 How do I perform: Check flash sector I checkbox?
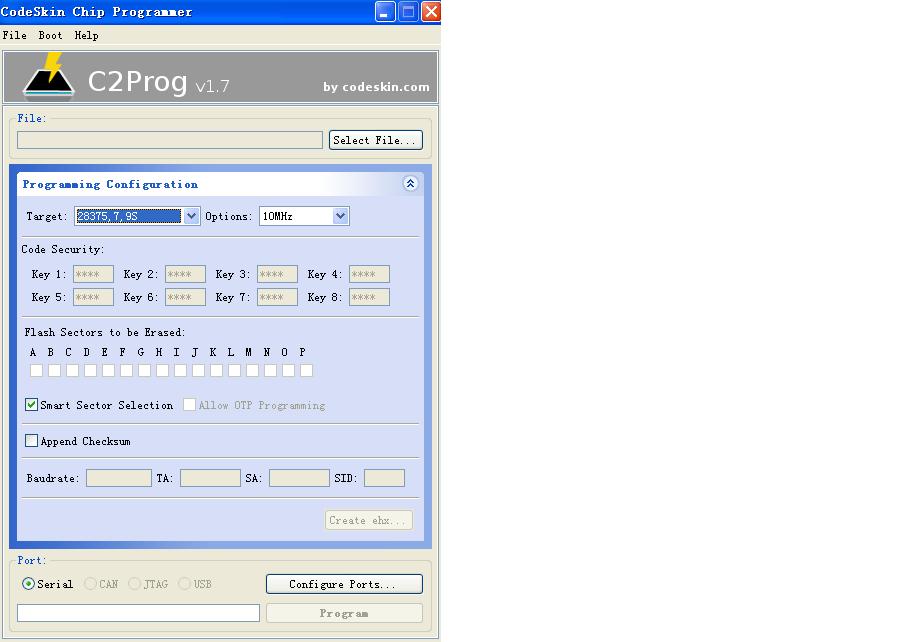coord(181,370)
